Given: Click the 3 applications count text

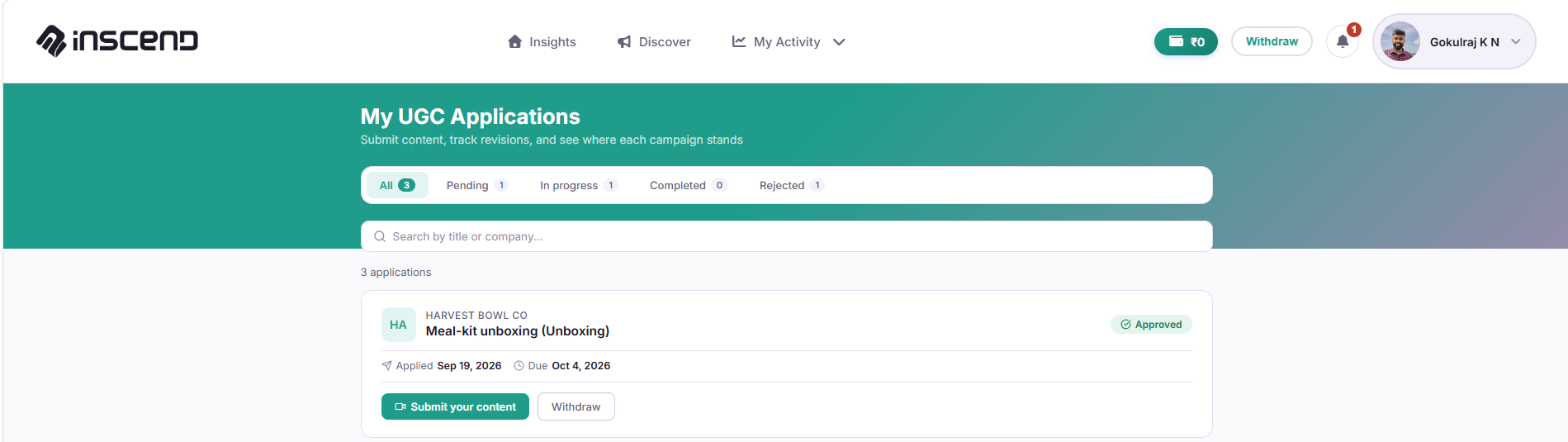Looking at the screenshot, I should pos(396,272).
